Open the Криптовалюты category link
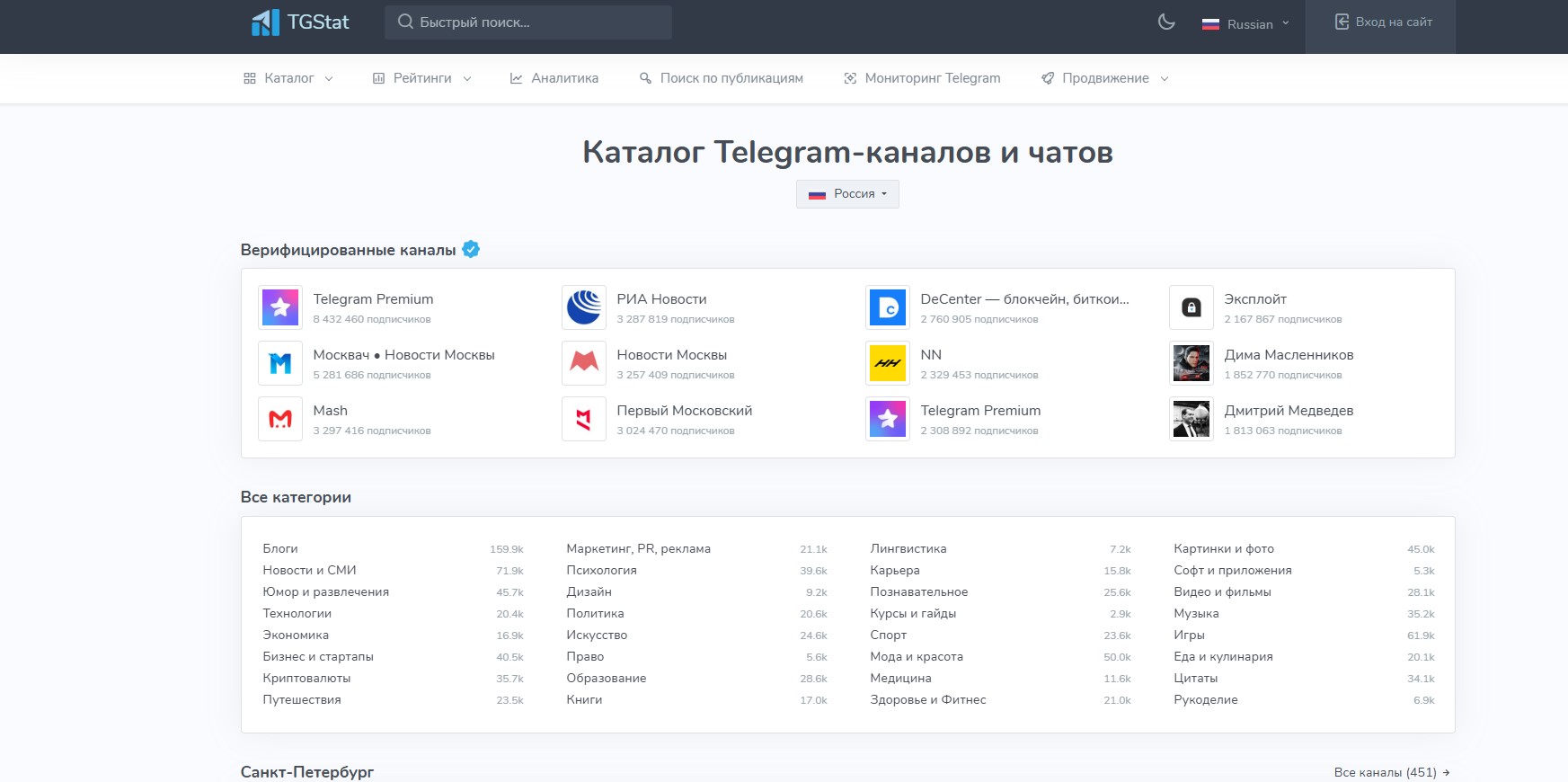The image size is (1568, 782). click(306, 679)
